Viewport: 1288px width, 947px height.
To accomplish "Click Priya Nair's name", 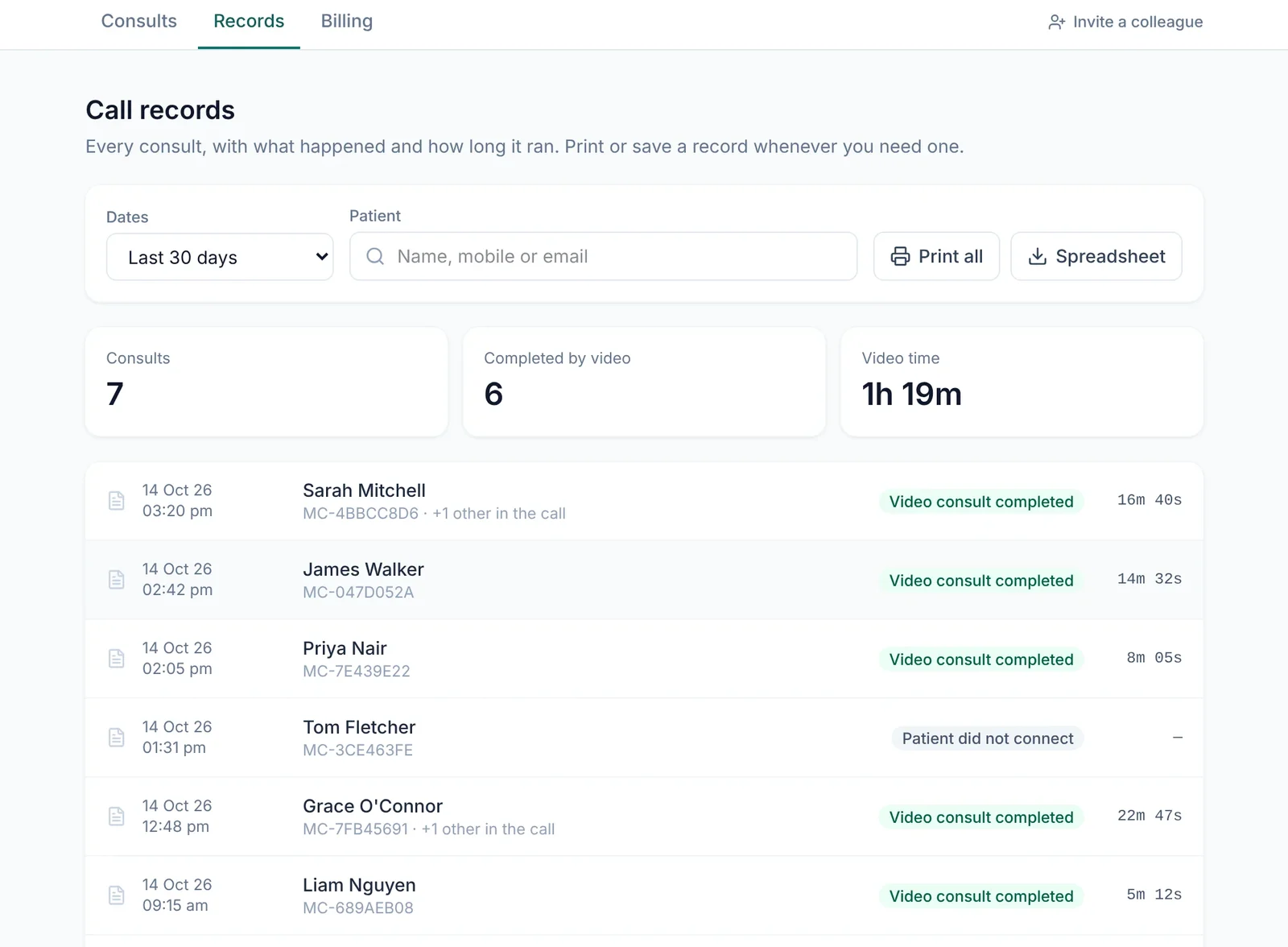I will [x=345, y=648].
